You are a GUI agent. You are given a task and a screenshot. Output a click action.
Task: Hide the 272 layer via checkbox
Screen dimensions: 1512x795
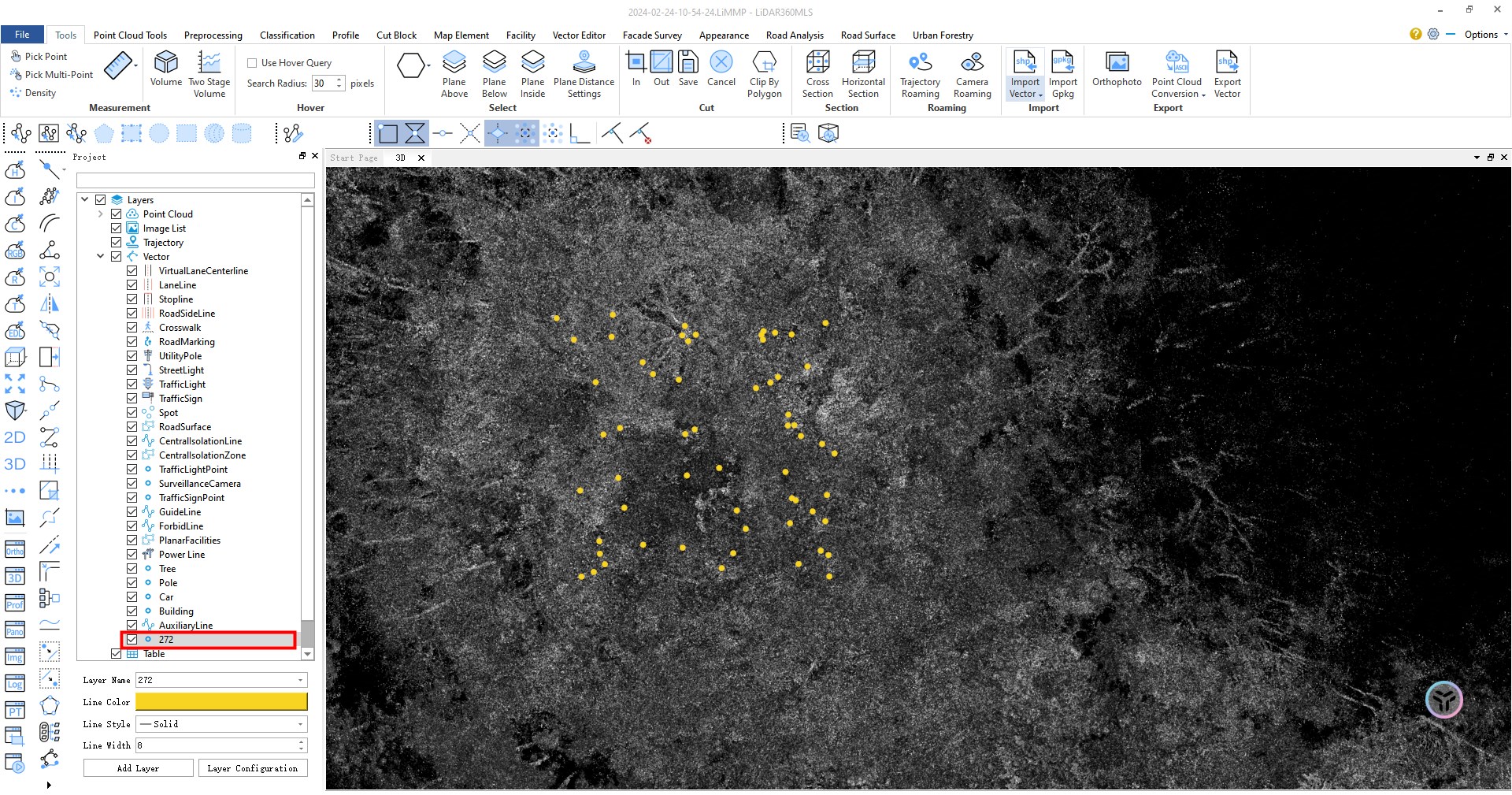pos(132,640)
